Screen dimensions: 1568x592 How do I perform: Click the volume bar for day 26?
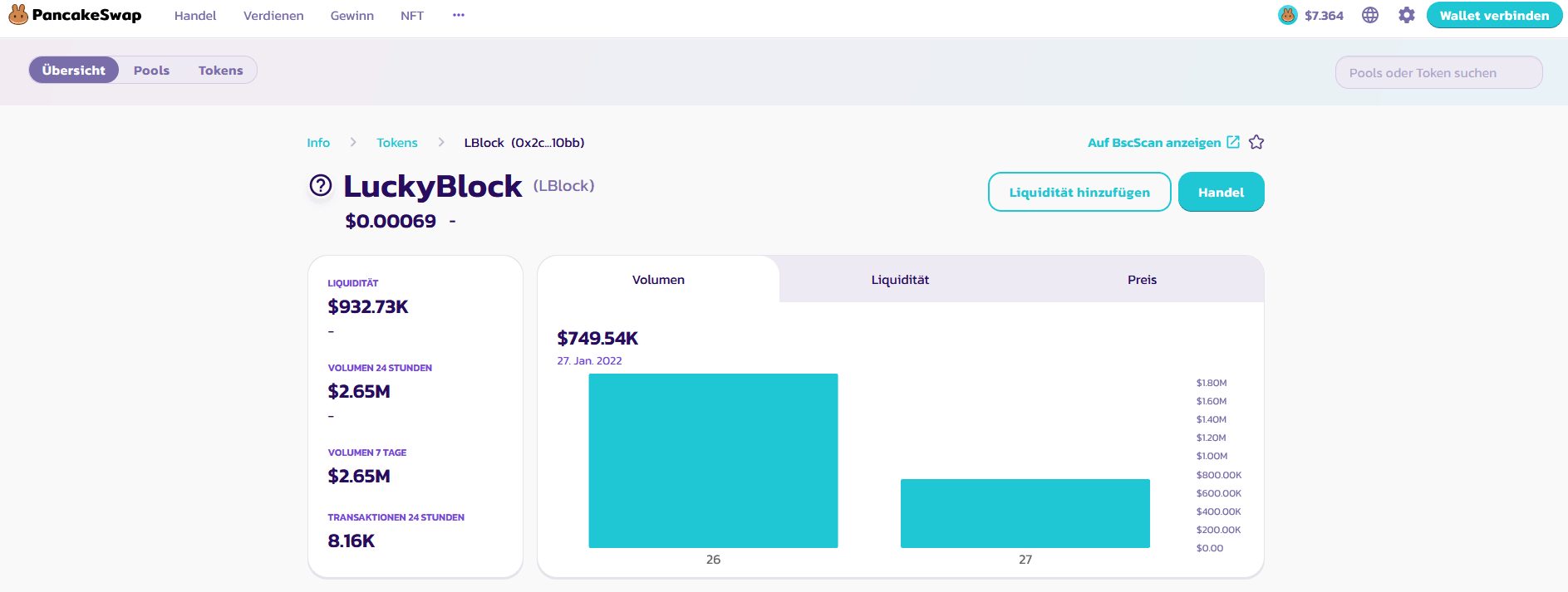[x=713, y=461]
